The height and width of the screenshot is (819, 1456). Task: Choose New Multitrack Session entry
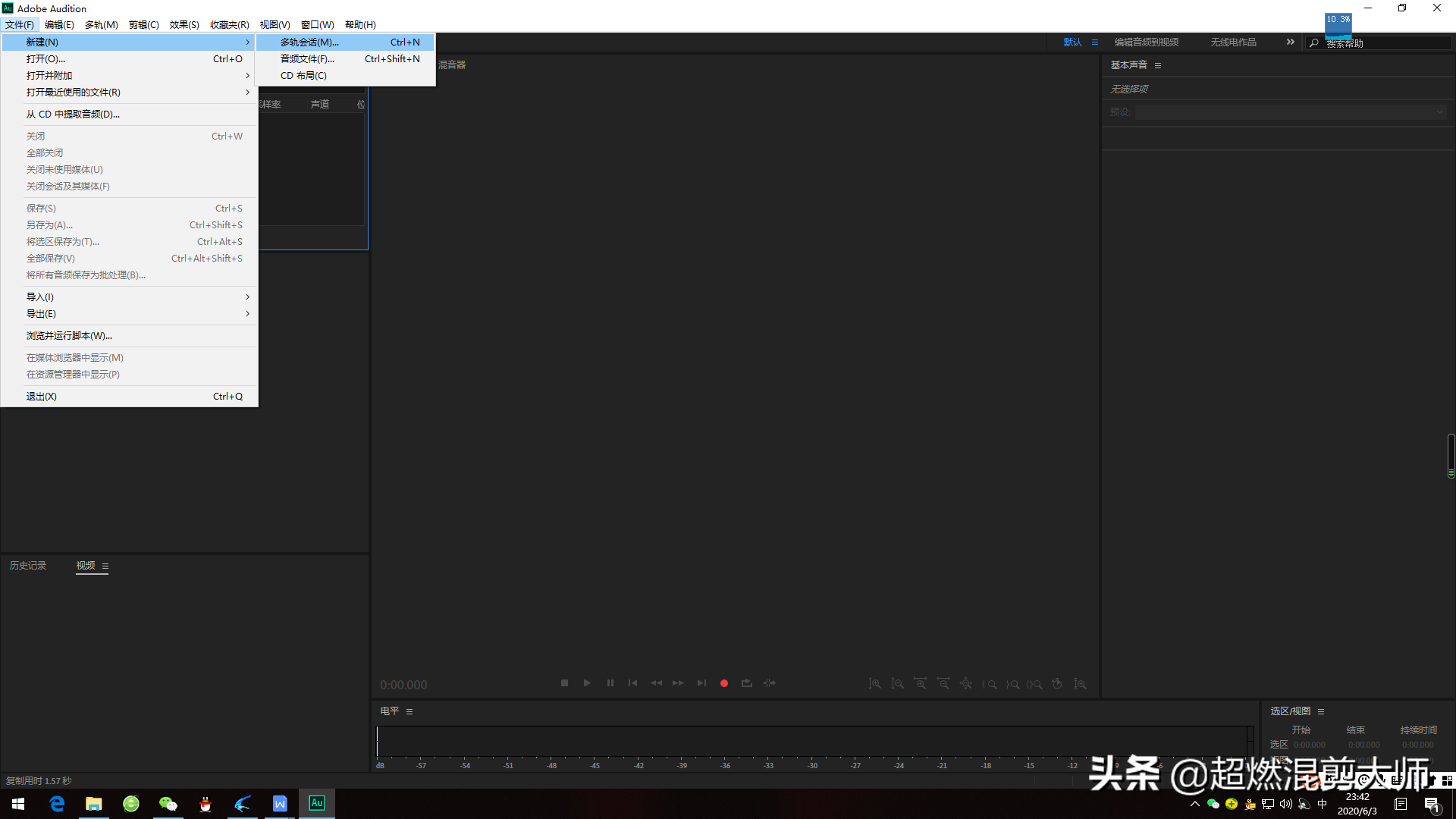click(346, 42)
